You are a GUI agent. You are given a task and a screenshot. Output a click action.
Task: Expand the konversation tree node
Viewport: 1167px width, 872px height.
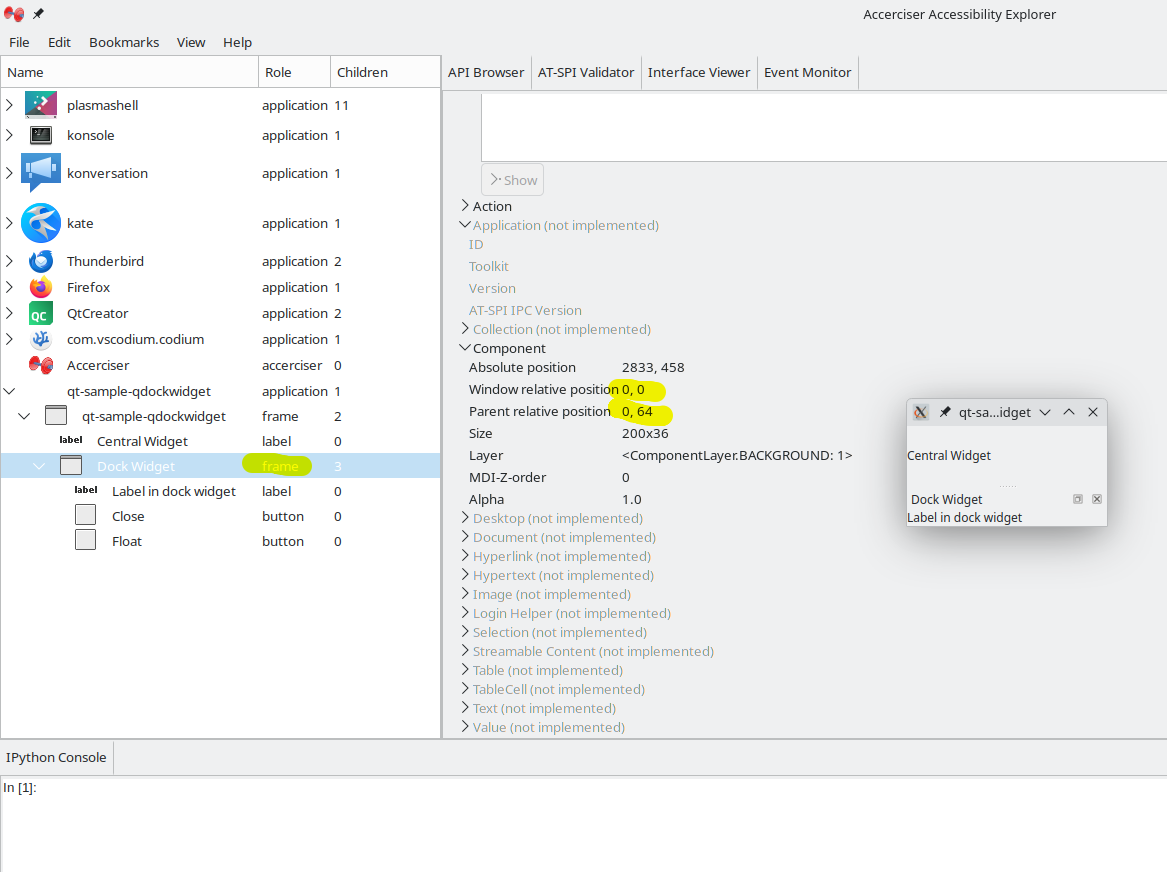(x=10, y=173)
